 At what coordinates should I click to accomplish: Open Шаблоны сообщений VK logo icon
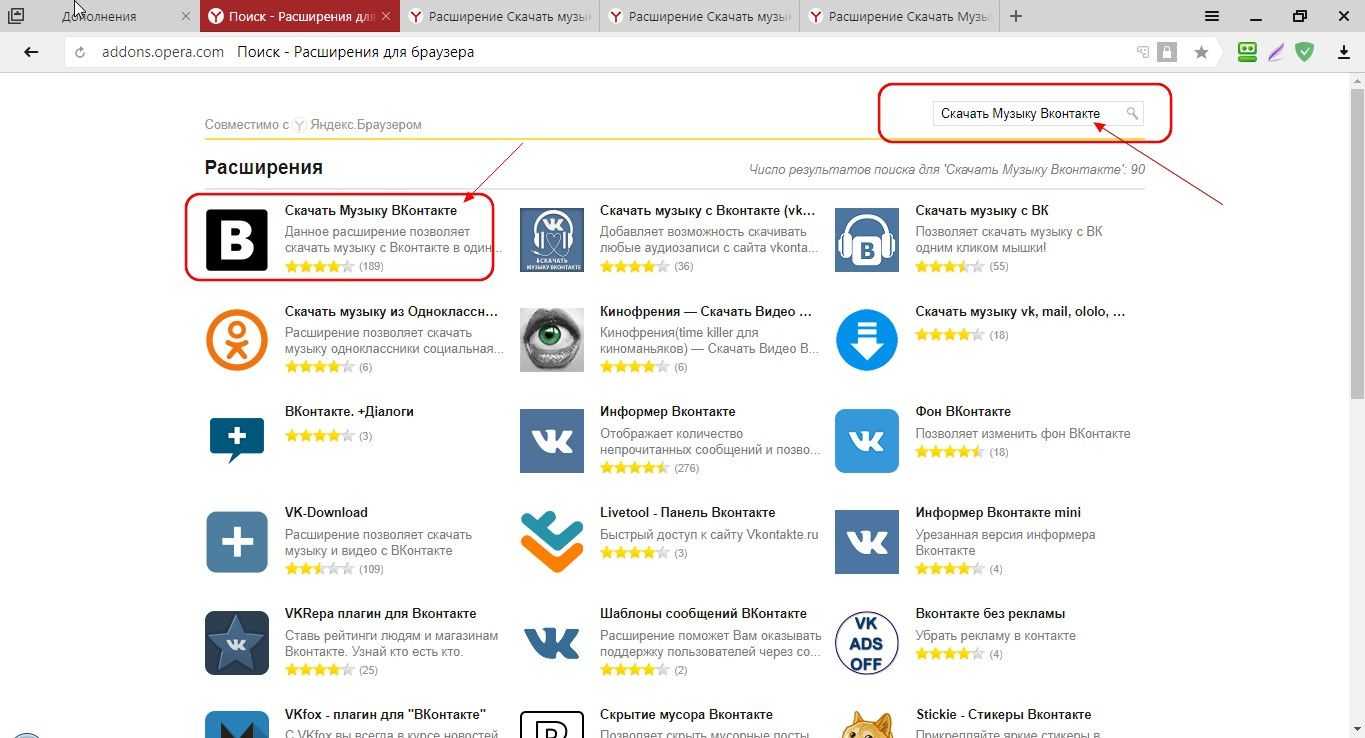tap(552, 643)
